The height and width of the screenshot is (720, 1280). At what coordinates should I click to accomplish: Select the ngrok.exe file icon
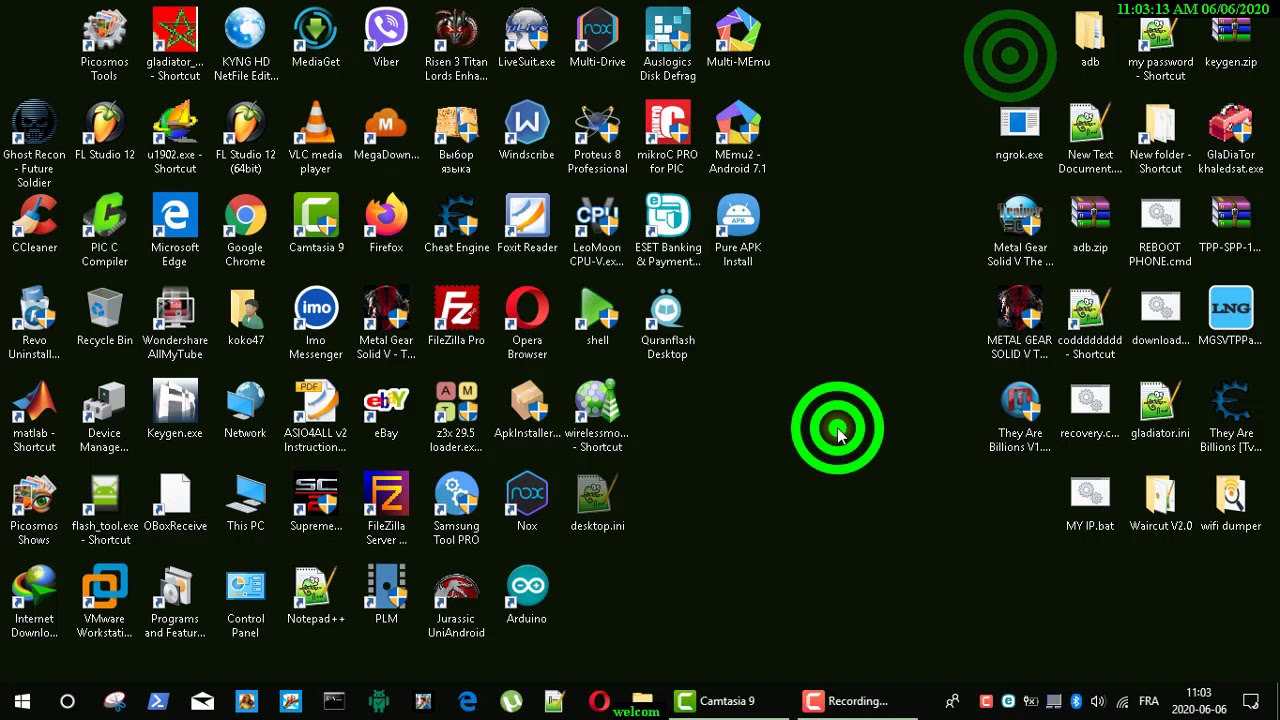coord(1020,131)
